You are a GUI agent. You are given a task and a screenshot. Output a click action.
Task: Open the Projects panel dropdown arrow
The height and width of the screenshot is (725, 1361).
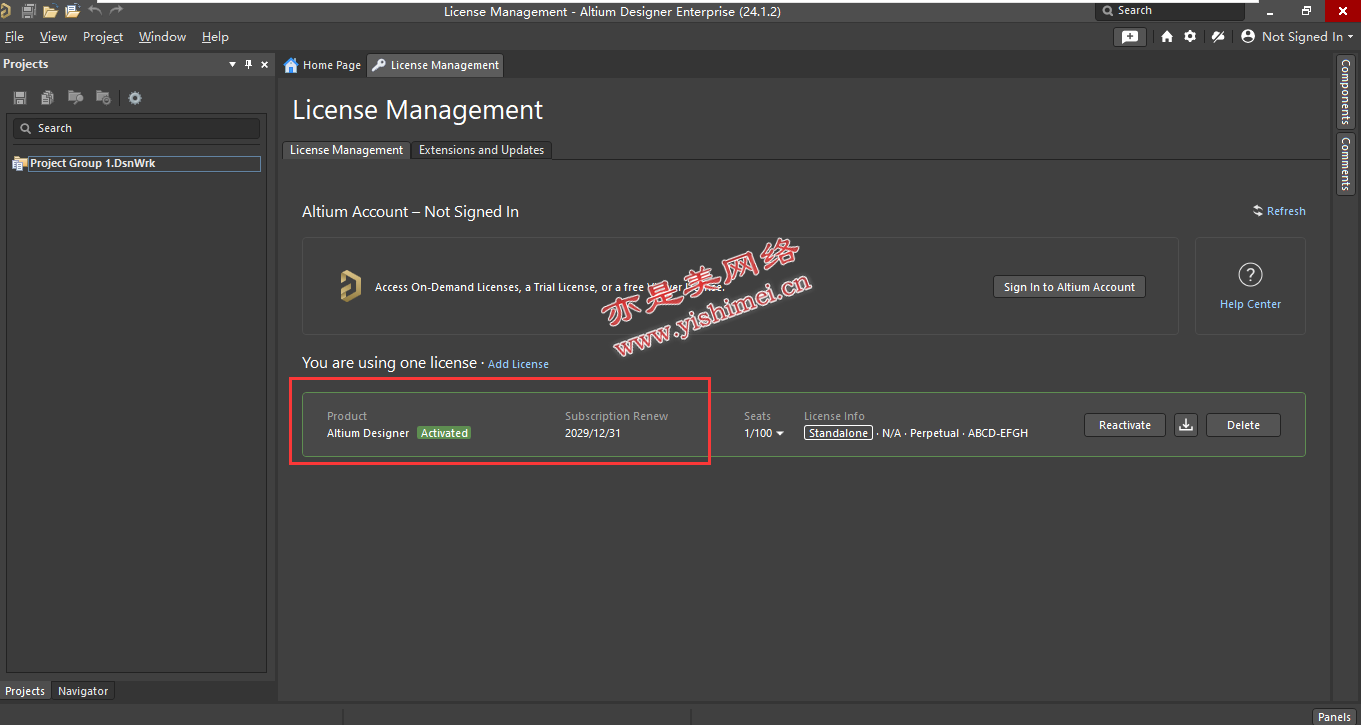pos(233,64)
